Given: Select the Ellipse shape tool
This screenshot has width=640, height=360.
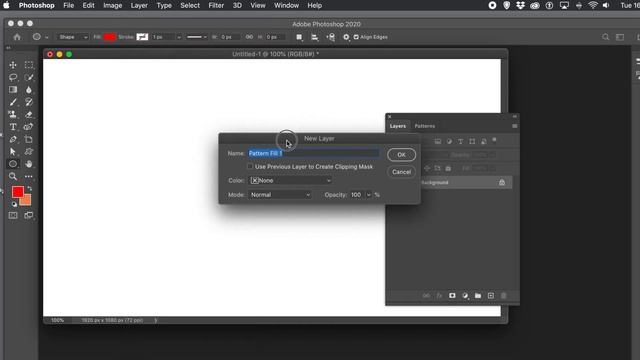Looking at the screenshot, I should click(x=13, y=164).
